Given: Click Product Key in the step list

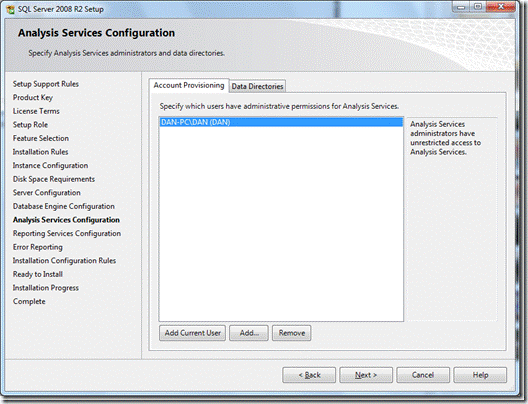Looking at the screenshot, I should (33, 98).
